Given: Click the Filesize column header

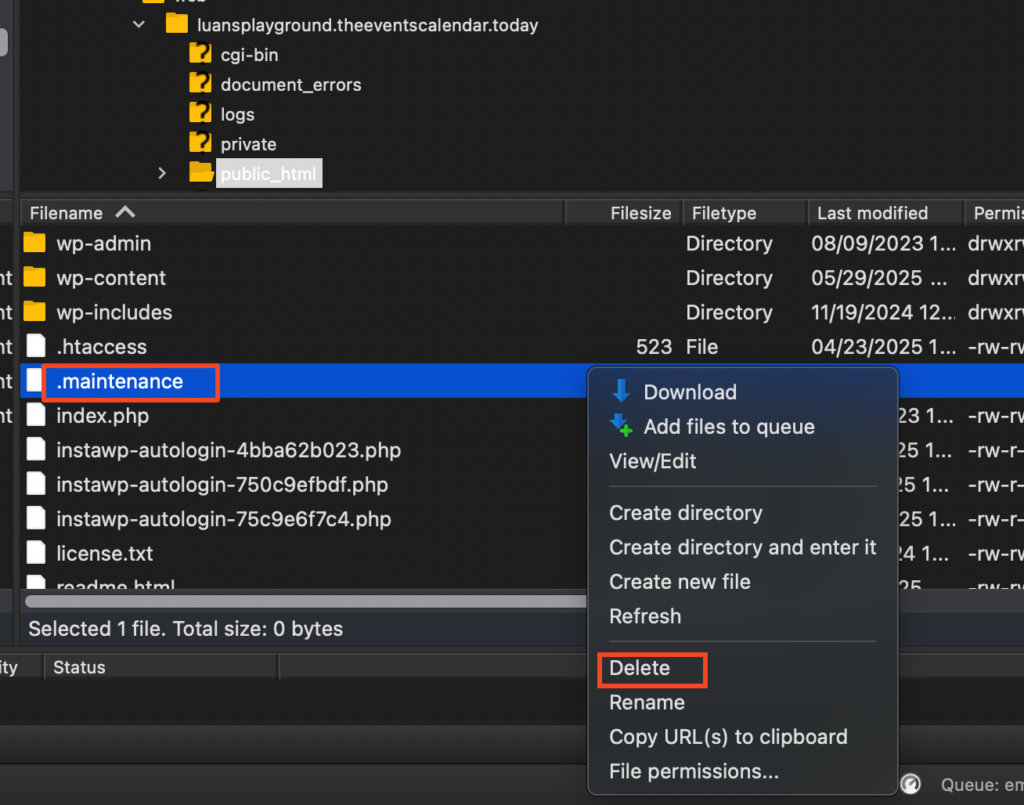Looking at the screenshot, I should (x=640, y=213).
